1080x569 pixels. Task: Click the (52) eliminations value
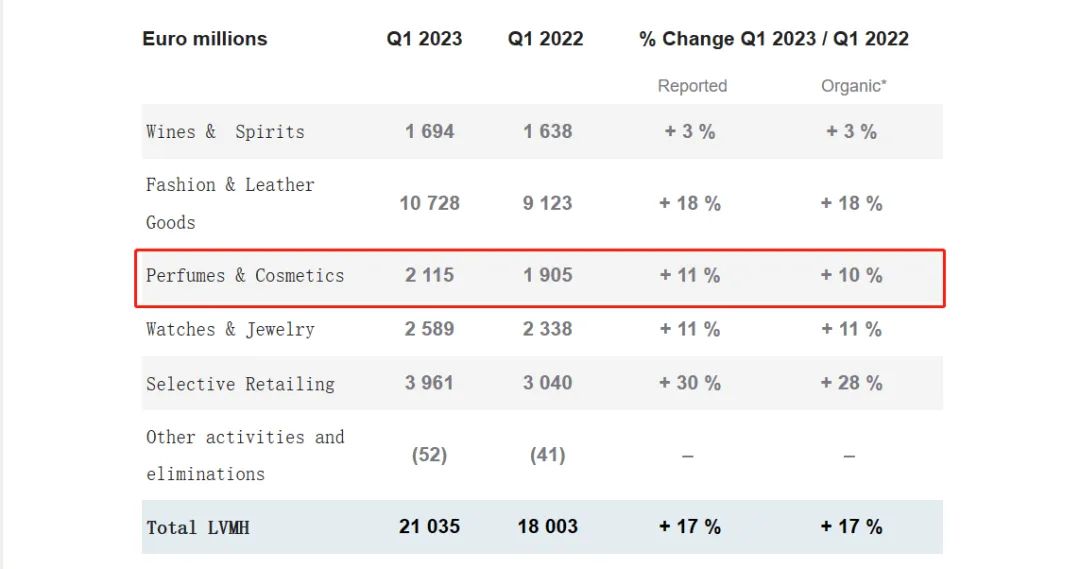(x=429, y=455)
